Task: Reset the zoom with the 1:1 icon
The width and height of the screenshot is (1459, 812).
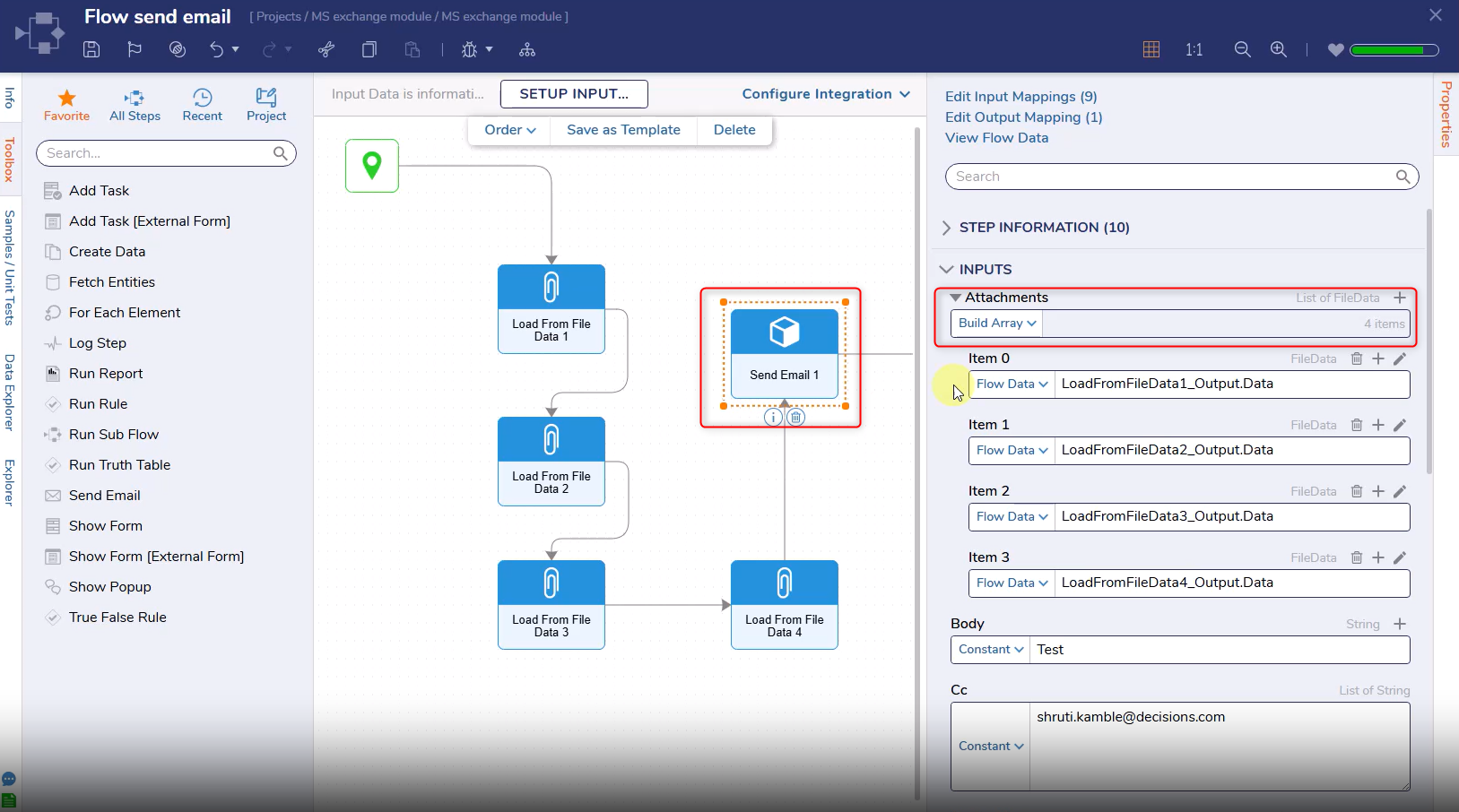Action: [x=1194, y=49]
